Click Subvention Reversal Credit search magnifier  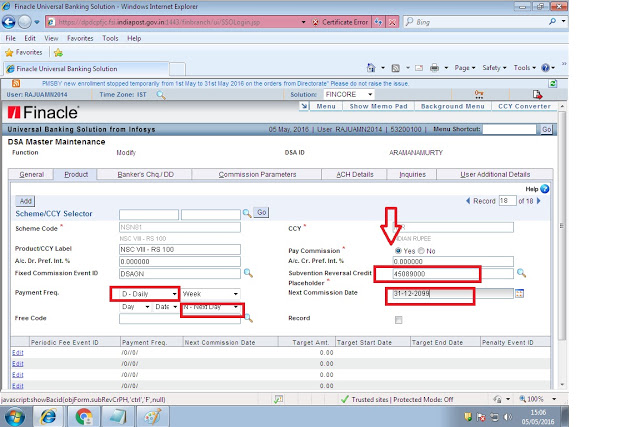pyautogui.click(x=521, y=273)
